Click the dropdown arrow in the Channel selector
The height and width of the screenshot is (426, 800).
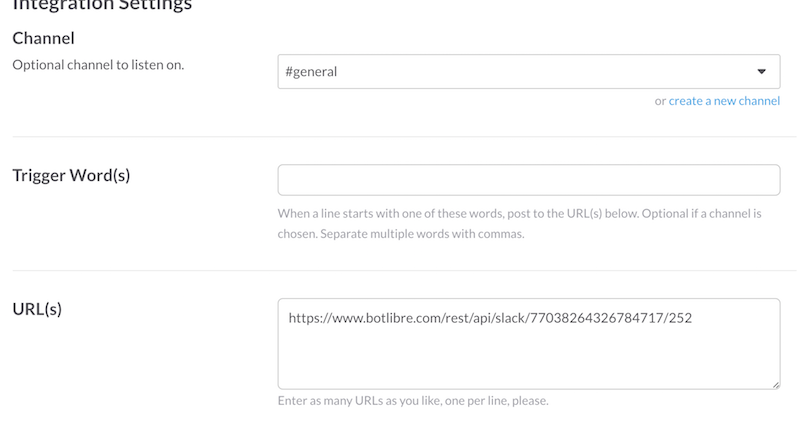[x=761, y=72]
